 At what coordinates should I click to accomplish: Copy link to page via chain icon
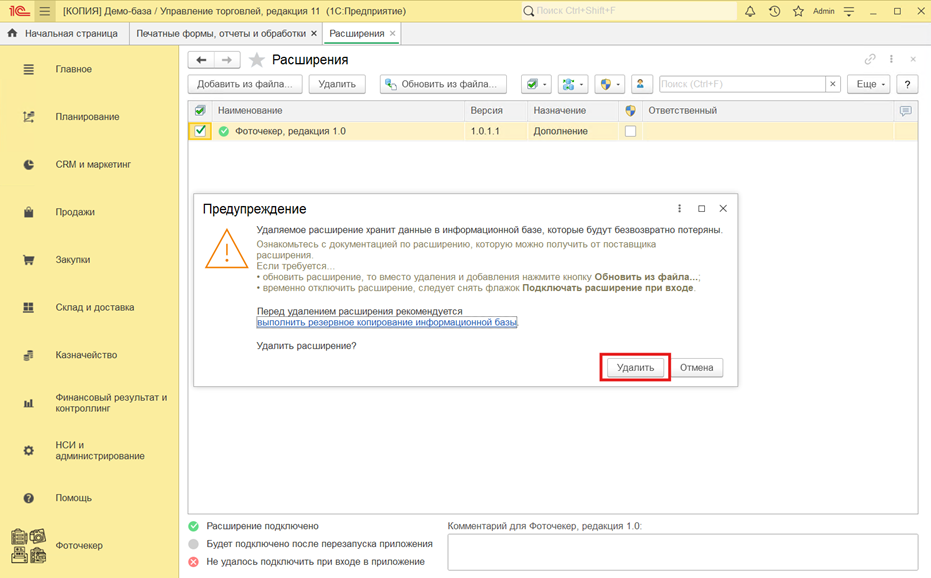(870, 60)
